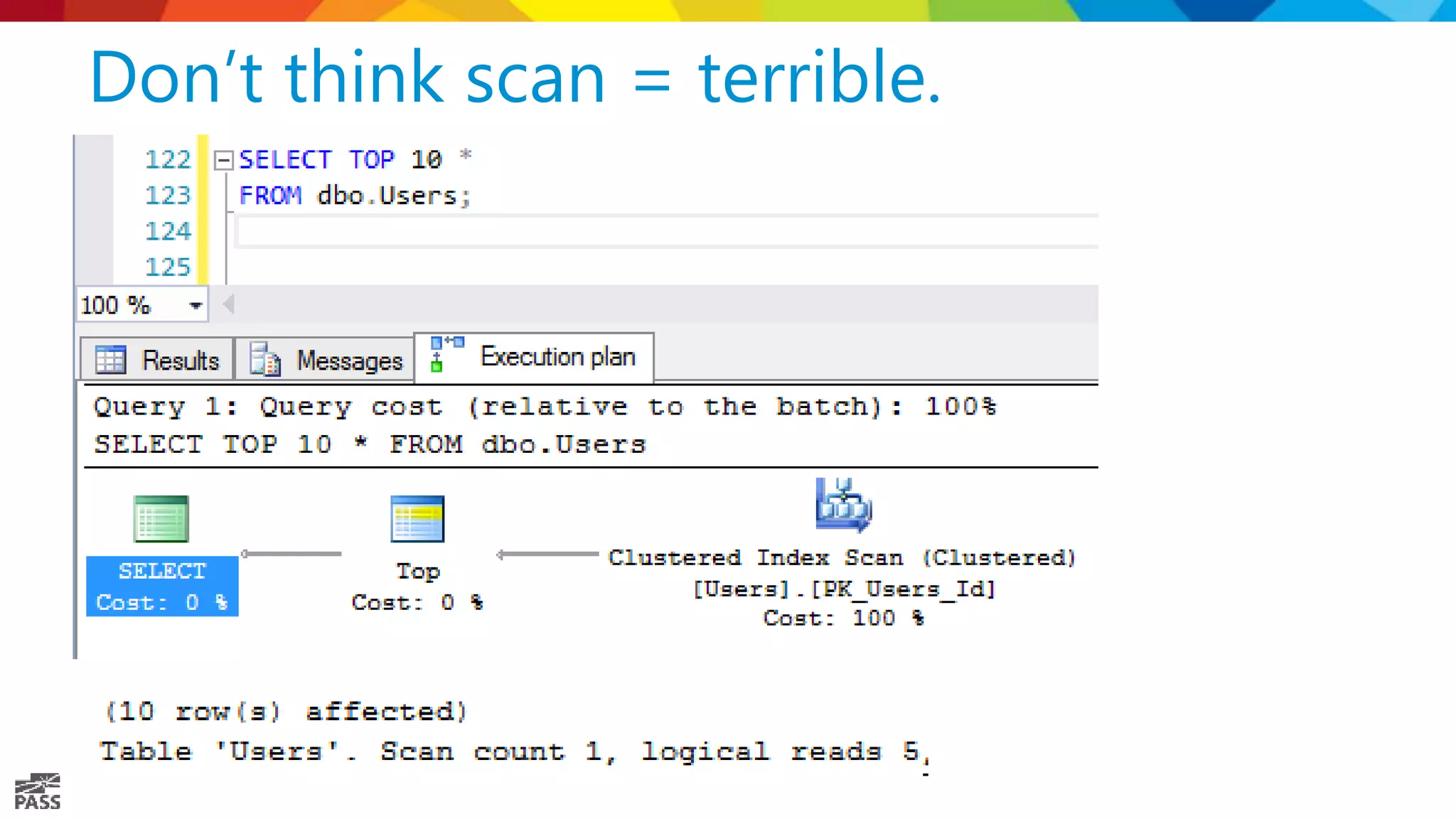Click the Execution plan tab icon

[446, 354]
